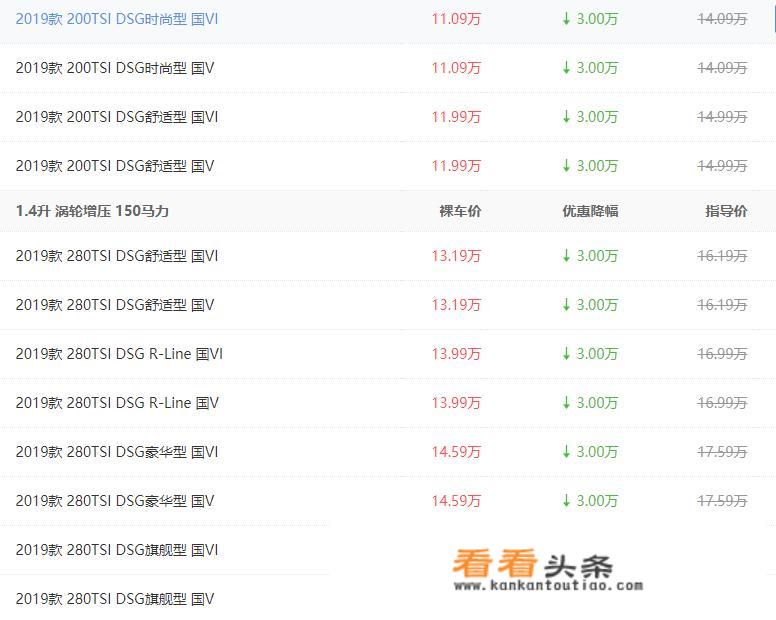776x620 pixels.
Task: Open 2019款 280TSI DSG舒适型 国VI model link
Action: click(117, 256)
